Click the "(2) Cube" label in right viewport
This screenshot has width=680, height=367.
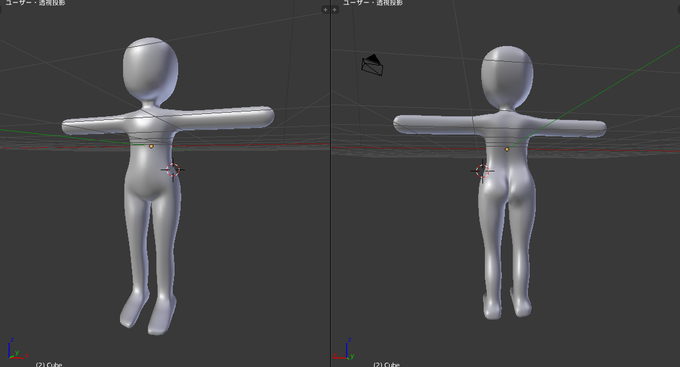[386, 364]
